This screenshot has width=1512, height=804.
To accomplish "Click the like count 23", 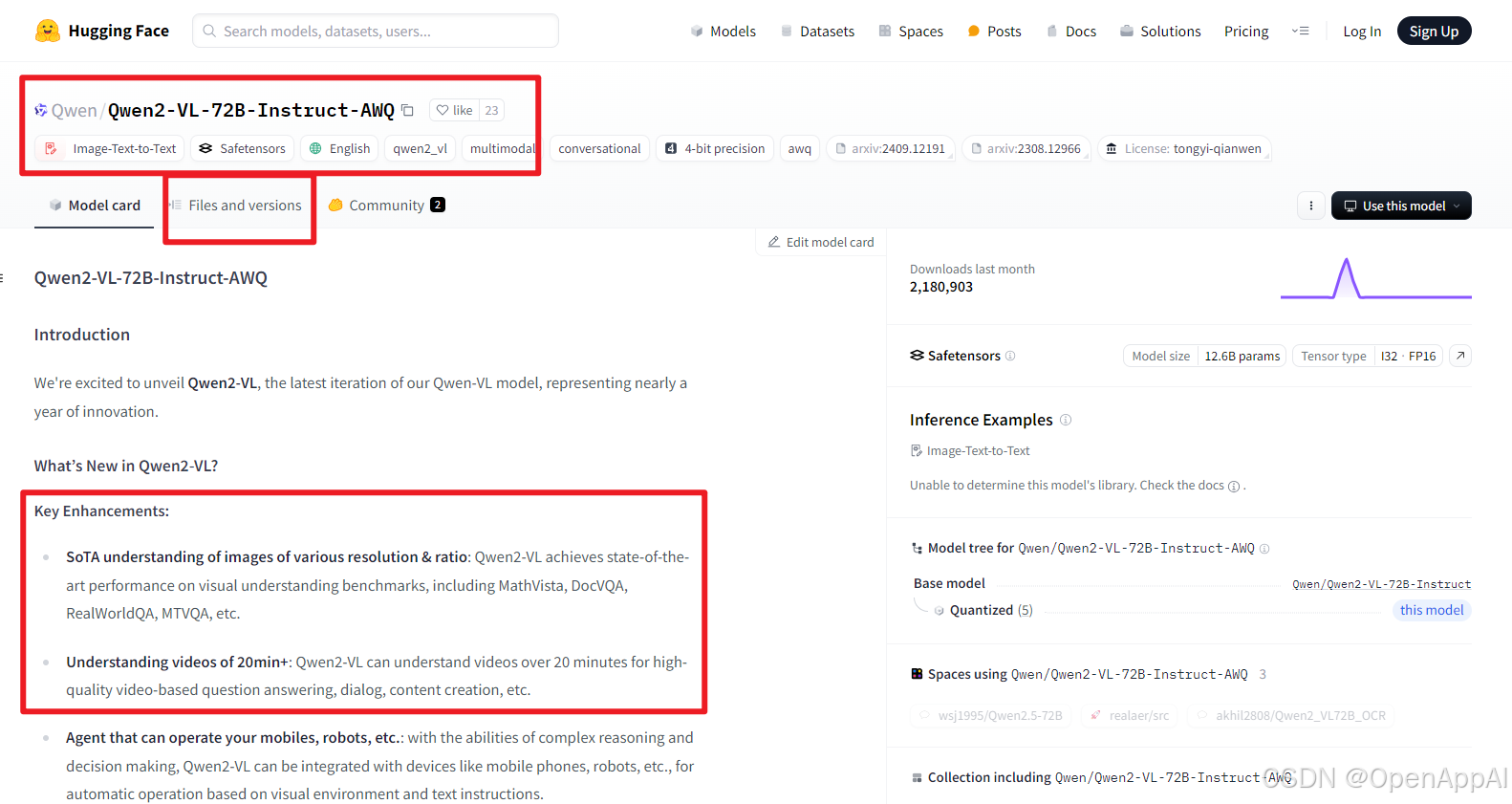I will 491,110.
